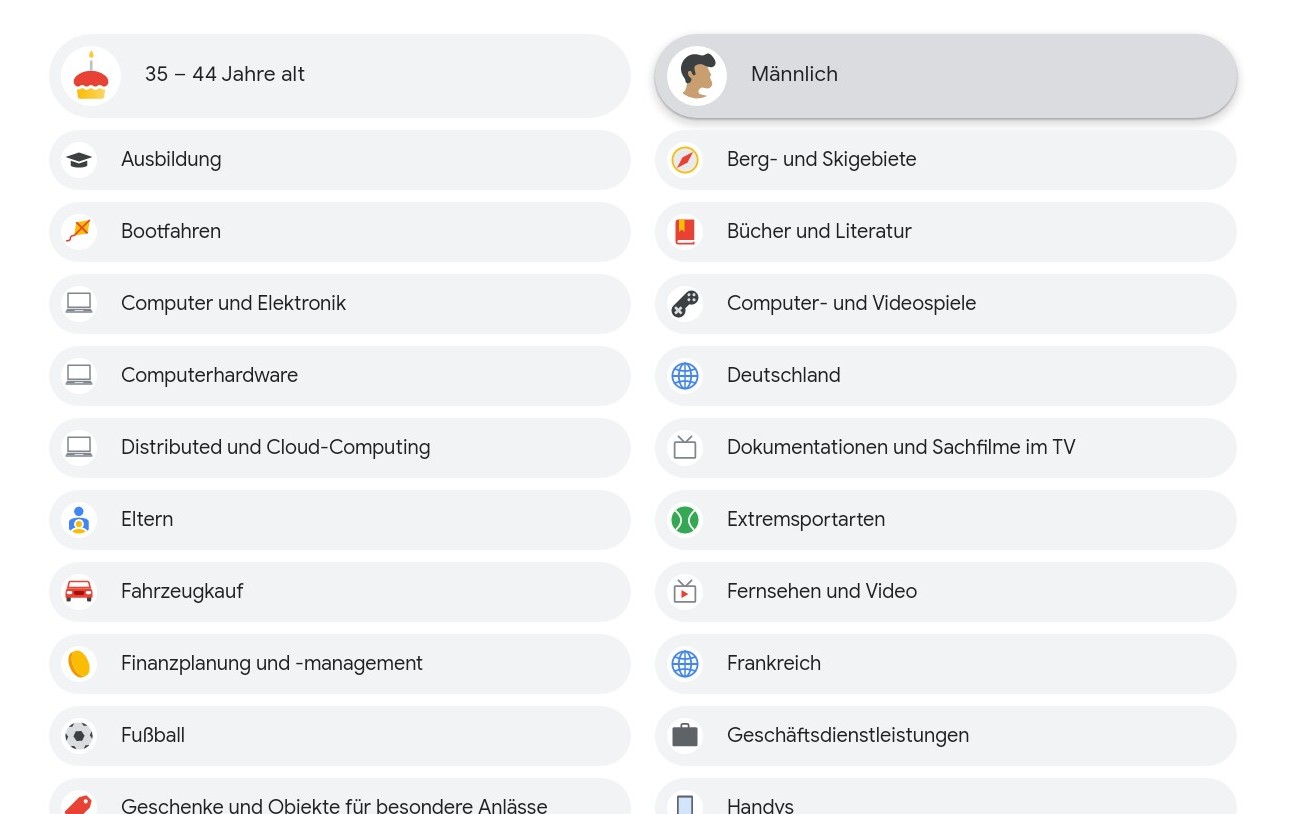Click the game controller icon
Screen dimensions: 1296x814
click(685, 303)
